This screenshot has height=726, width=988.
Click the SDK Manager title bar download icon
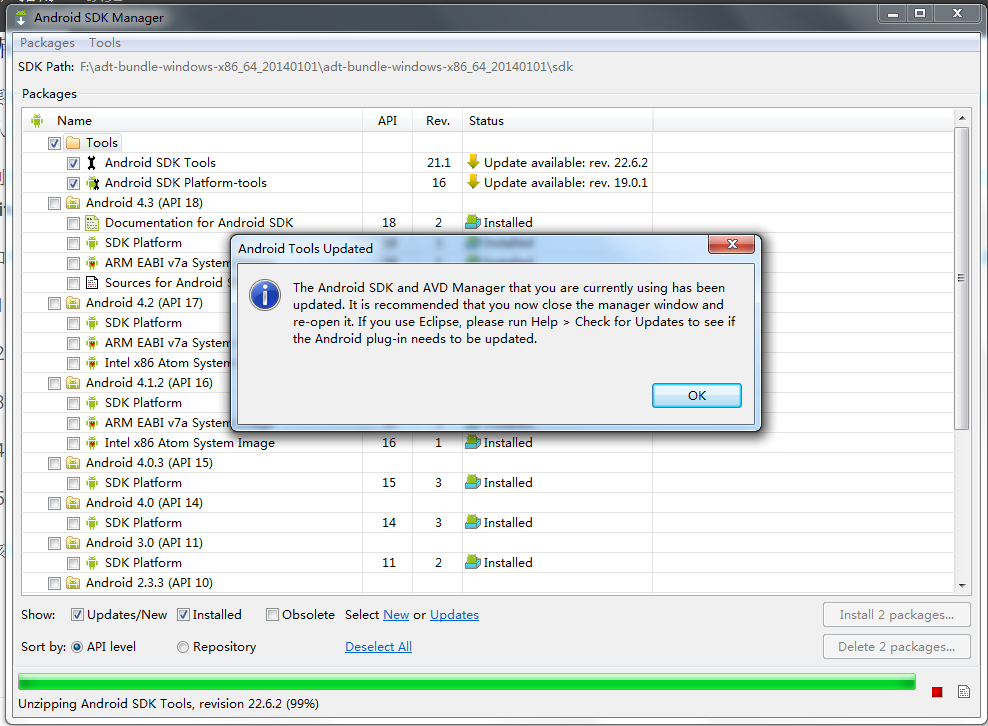21,18
